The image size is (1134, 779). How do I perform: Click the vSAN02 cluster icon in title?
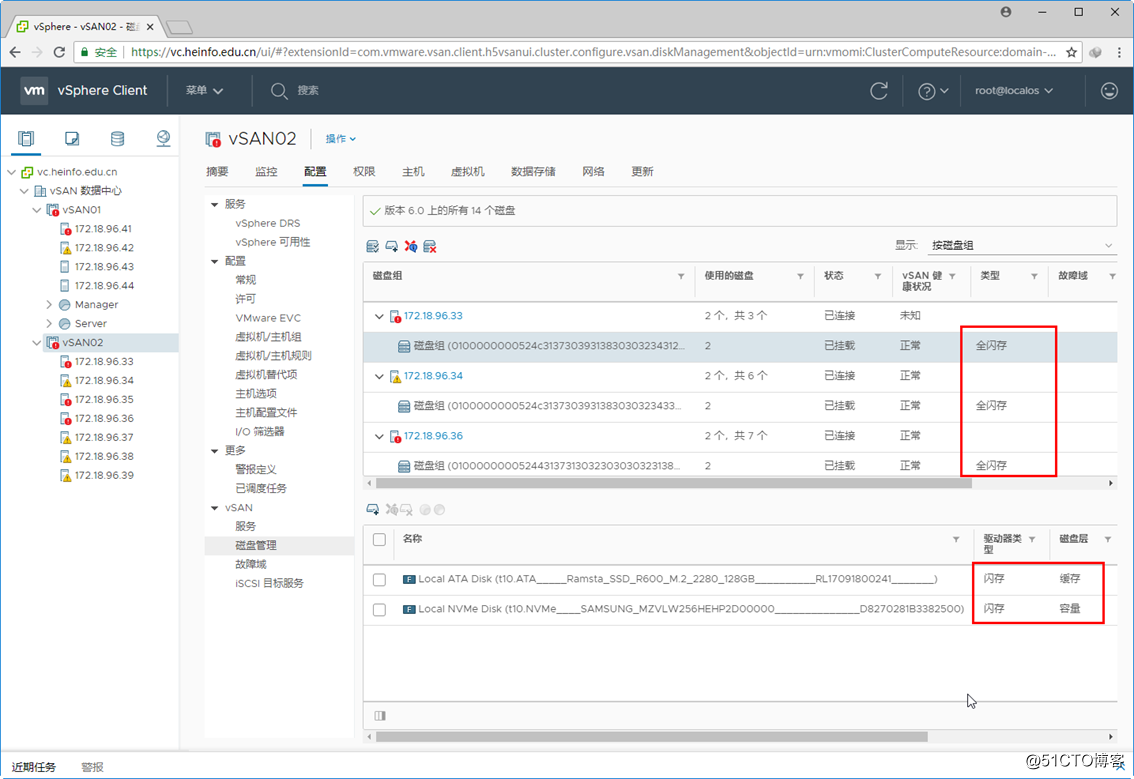(213, 139)
